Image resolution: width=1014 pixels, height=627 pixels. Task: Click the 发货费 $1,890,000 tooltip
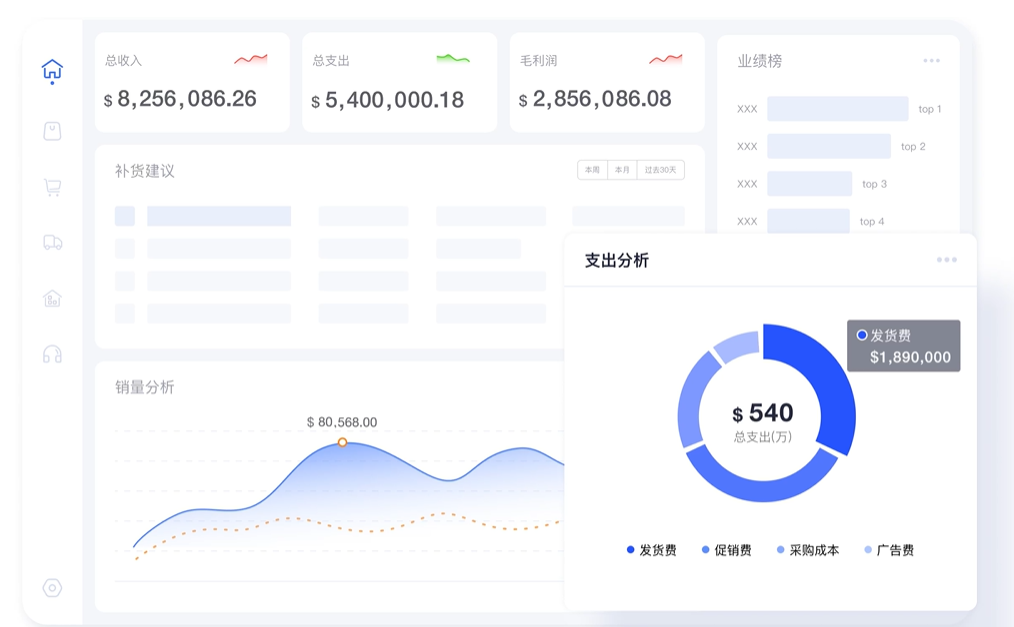(903, 346)
